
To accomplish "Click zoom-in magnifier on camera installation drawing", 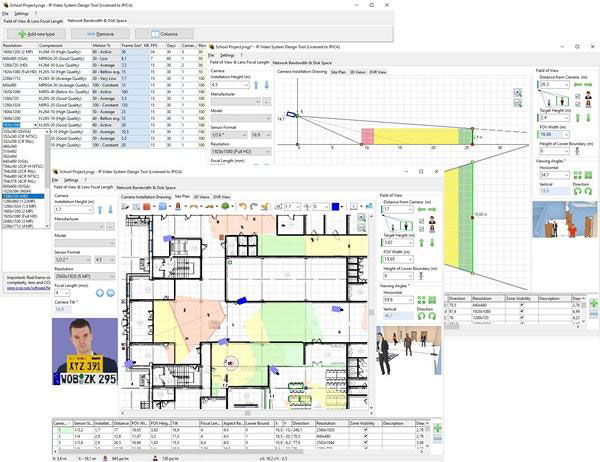I will point(517,92).
